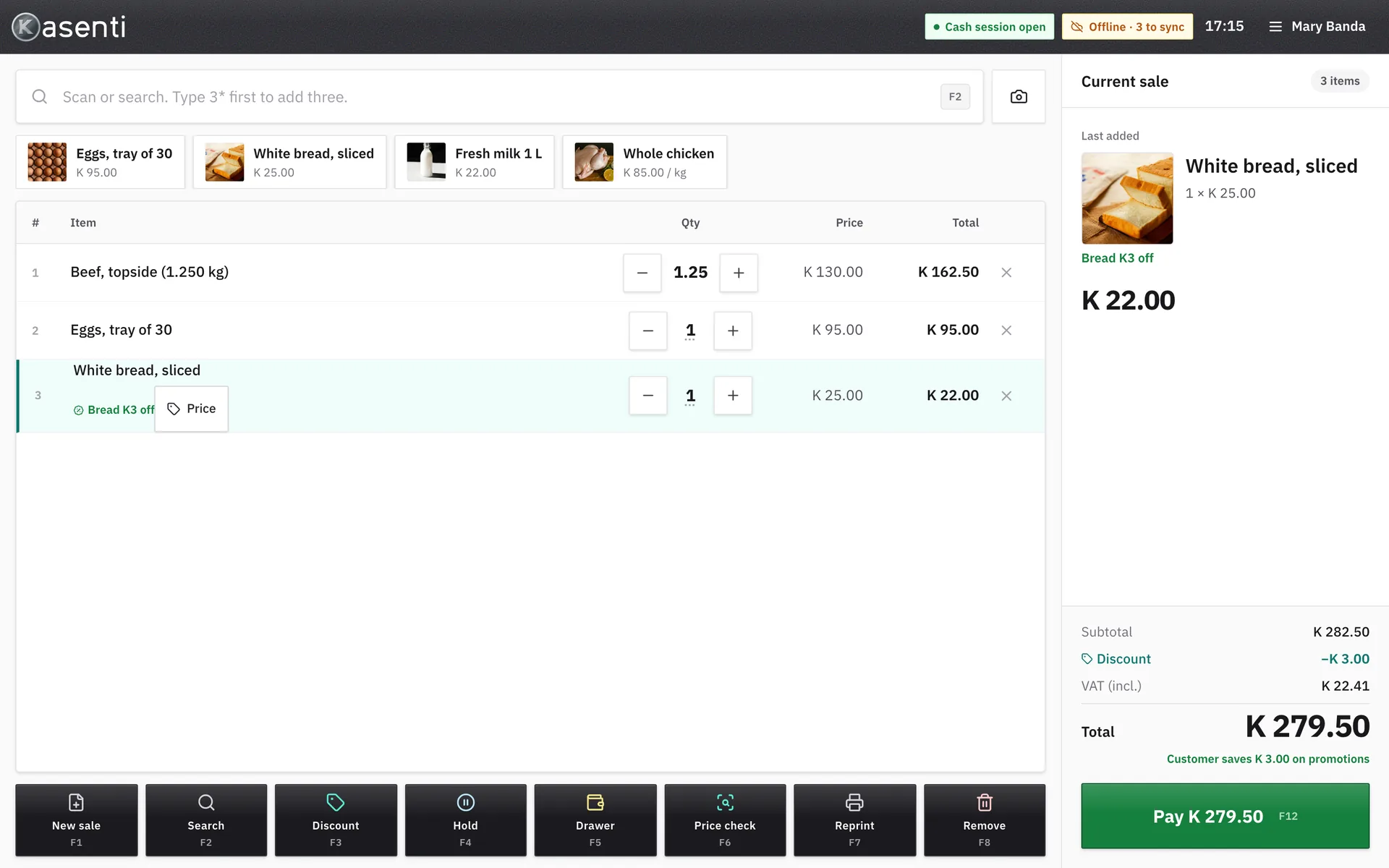The image size is (1389, 868).
Task: Click the Kasenti logo
Action: coord(69,27)
